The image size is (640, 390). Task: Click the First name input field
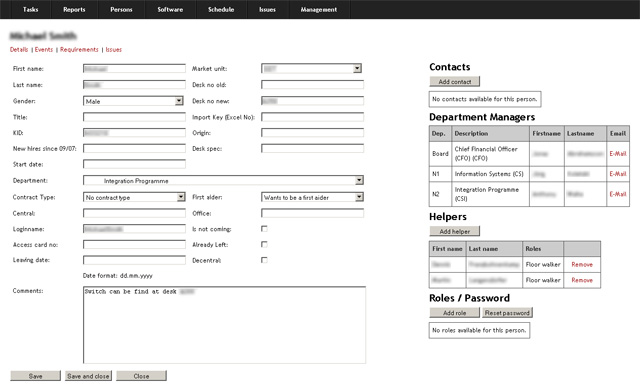[x=134, y=69]
